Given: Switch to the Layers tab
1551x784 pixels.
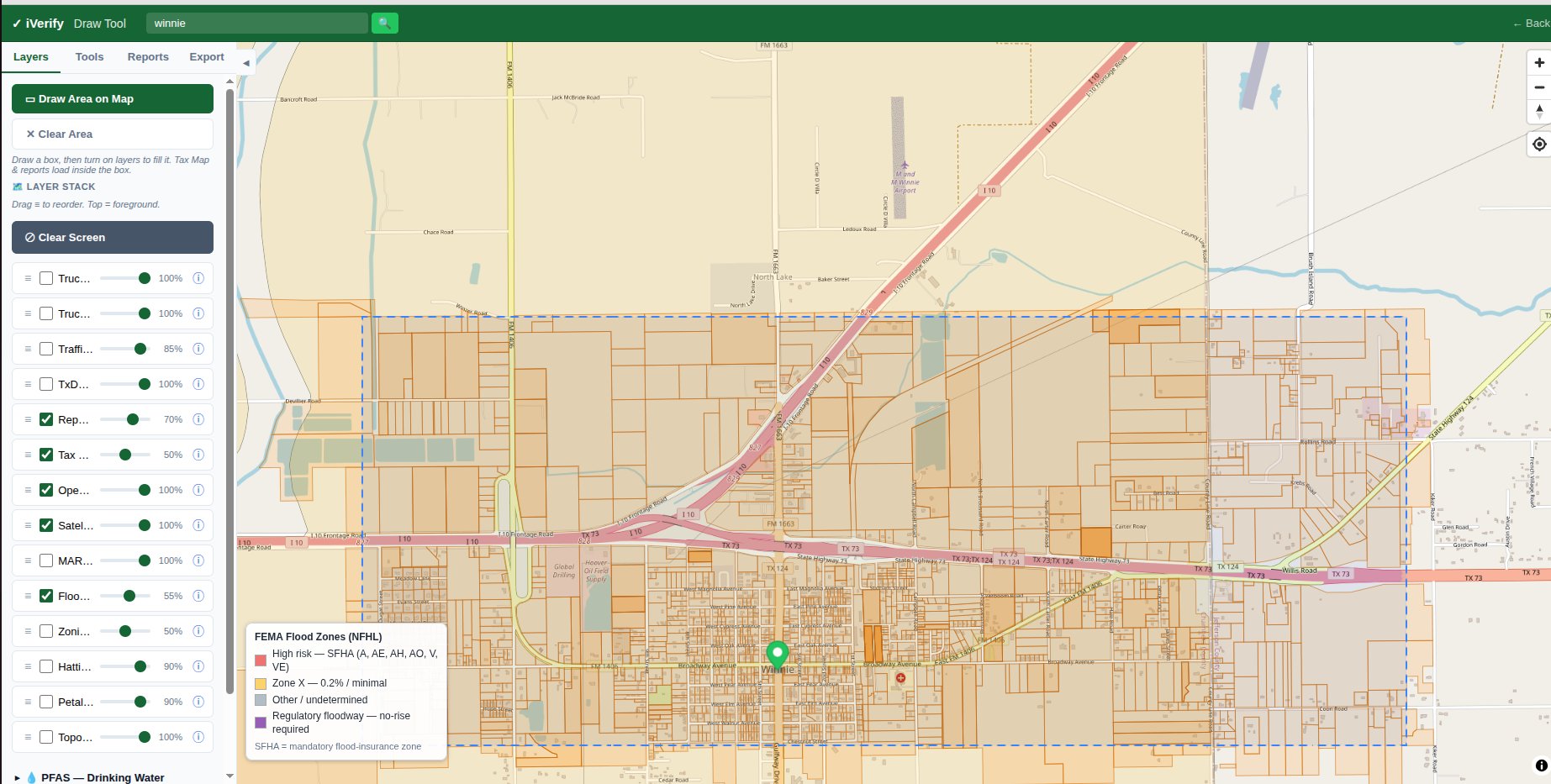Looking at the screenshot, I should click(x=31, y=57).
